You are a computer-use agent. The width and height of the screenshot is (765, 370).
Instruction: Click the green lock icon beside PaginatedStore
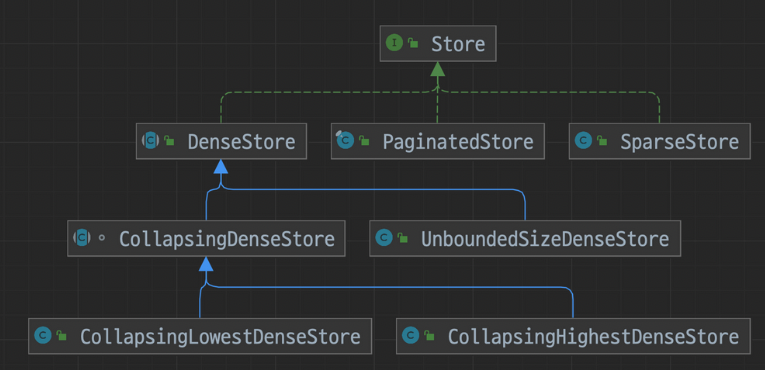tap(364, 141)
